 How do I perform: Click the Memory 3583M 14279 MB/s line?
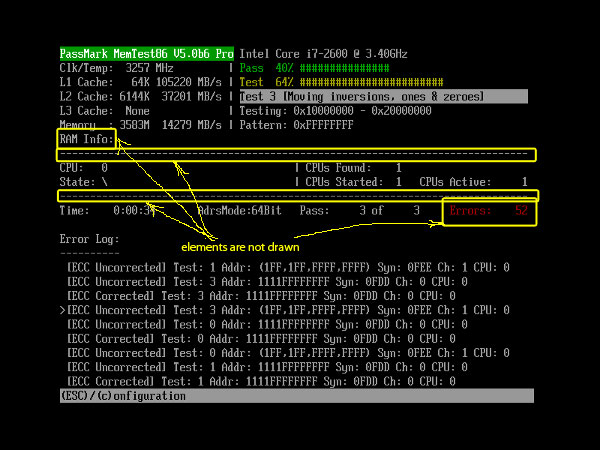tap(140, 125)
